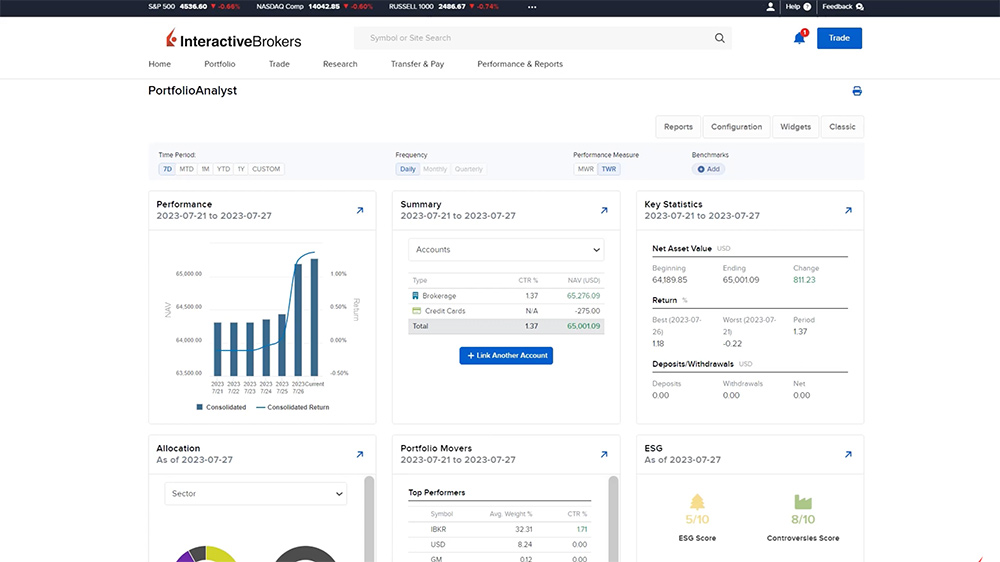
Task: Select the 1M time period
Action: coord(205,169)
